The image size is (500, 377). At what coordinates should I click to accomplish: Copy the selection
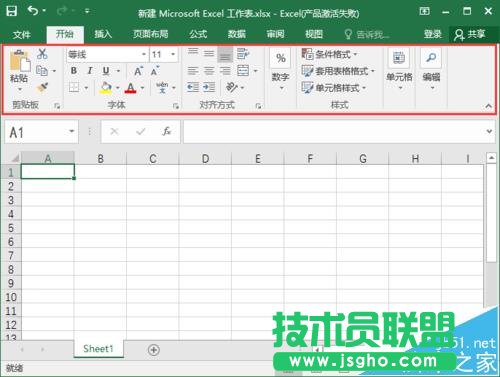(x=42, y=71)
